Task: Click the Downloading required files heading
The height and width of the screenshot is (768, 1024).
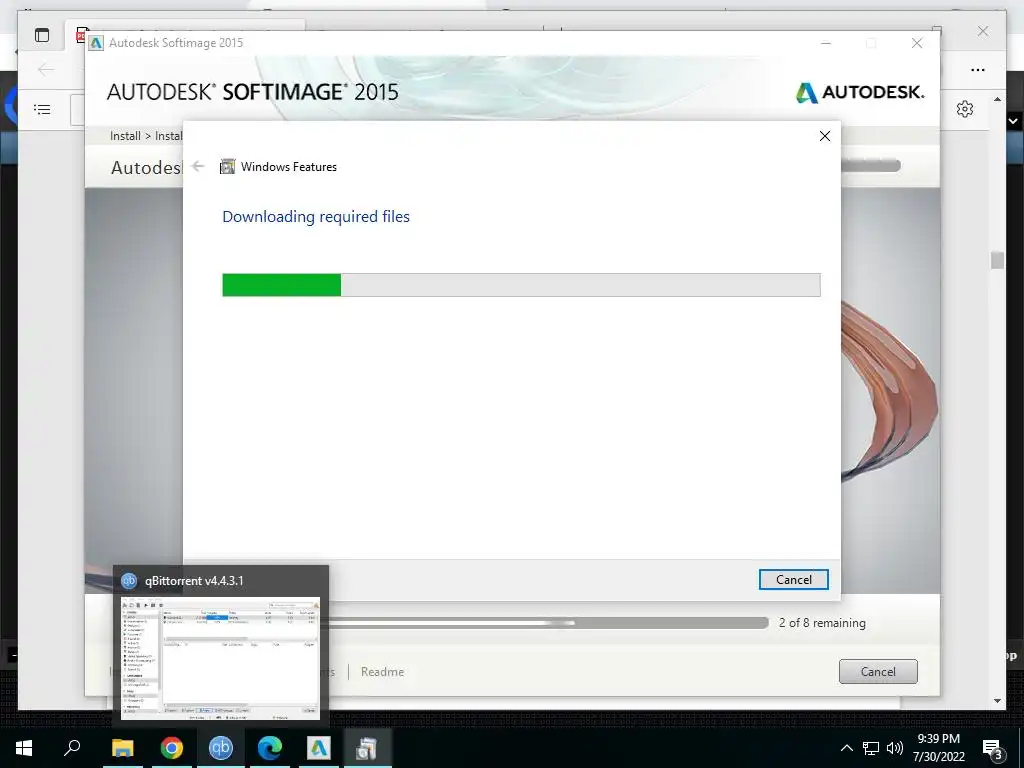Action: coord(316,217)
